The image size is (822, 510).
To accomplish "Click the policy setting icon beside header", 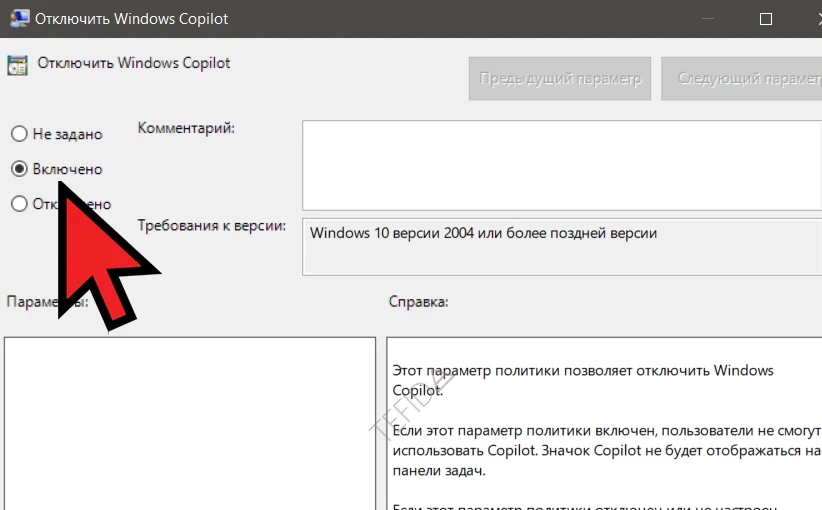I will 17,66.
